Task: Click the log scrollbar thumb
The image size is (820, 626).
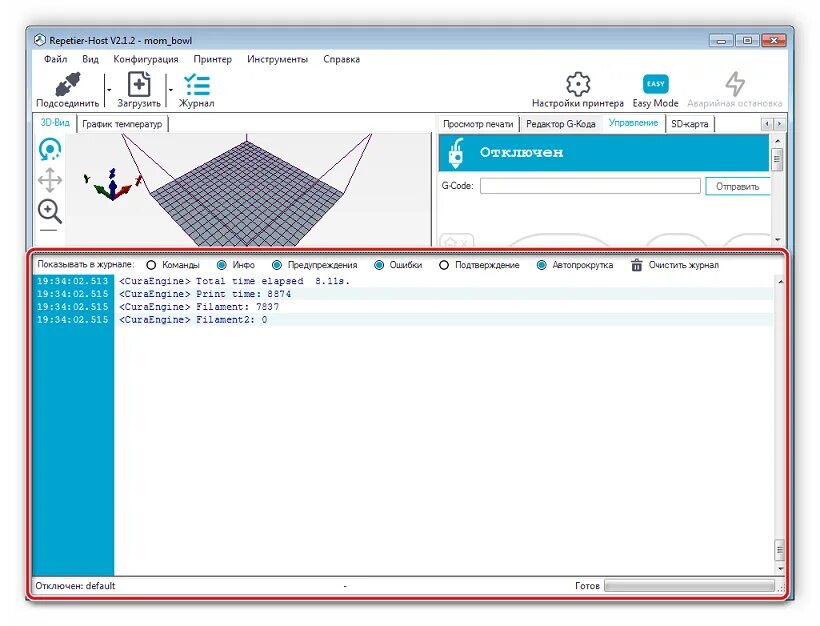Action: pyautogui.click(x=780, y=550)
